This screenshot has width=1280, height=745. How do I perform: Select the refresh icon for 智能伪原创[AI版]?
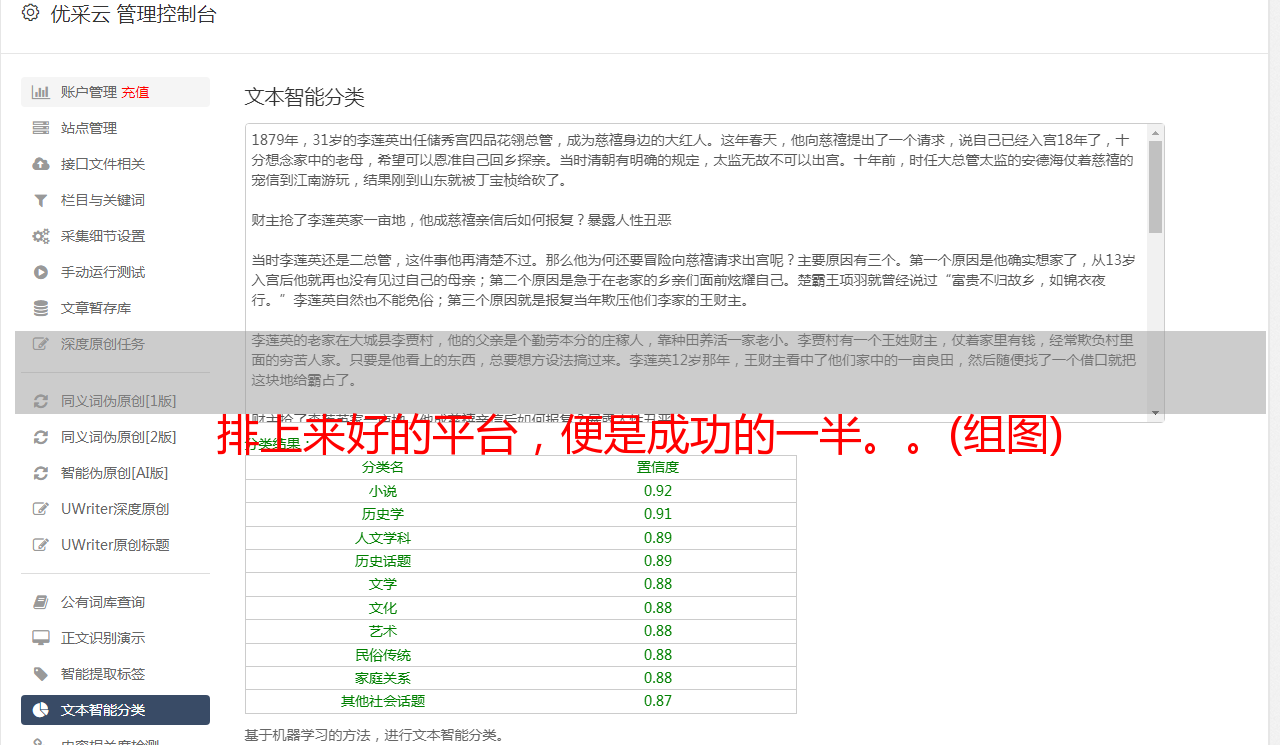(41, 473)
